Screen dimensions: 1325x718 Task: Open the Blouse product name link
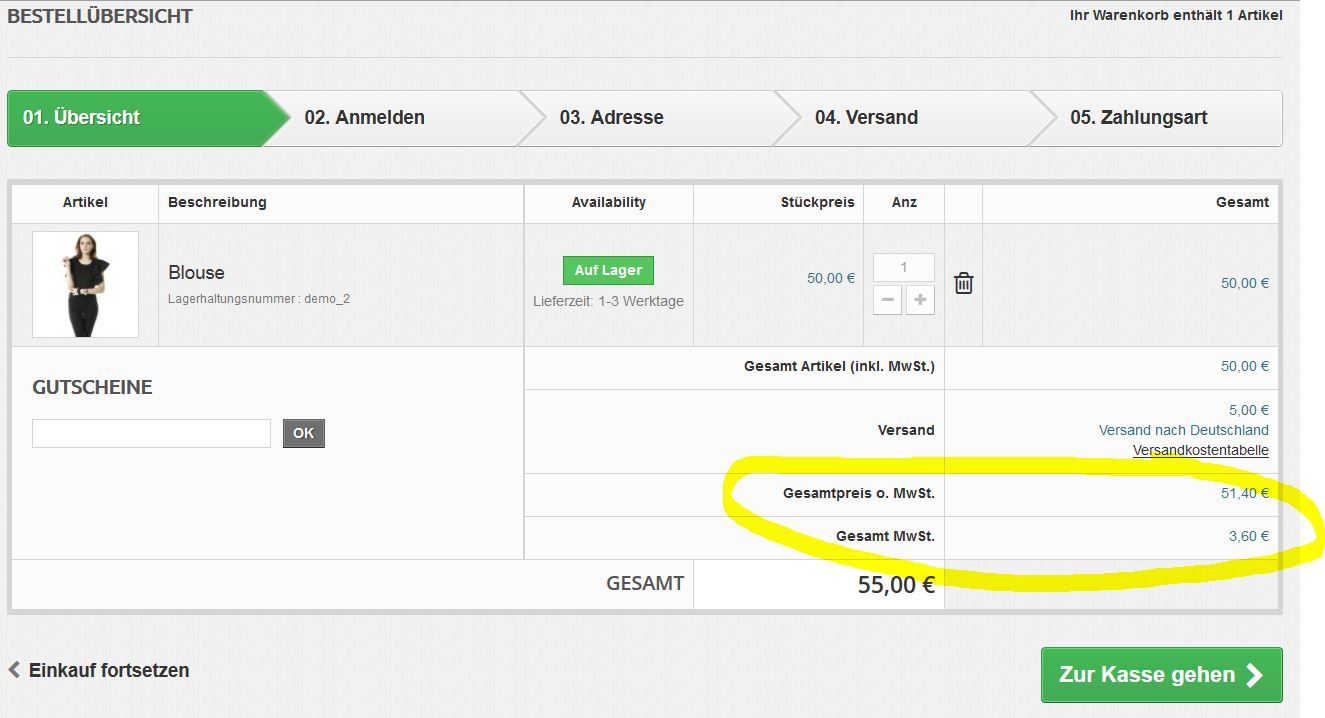tap(196, 273)
